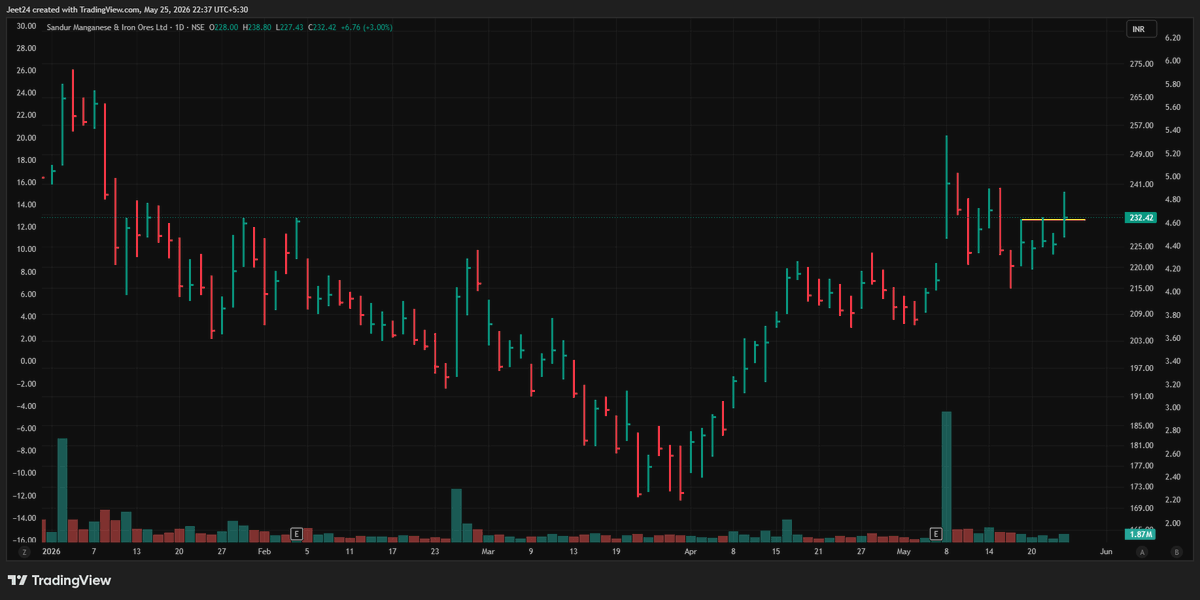Click the 5.00 label on the far-right scale
Screen dimensions: 1200x600
click(1173, 176)
